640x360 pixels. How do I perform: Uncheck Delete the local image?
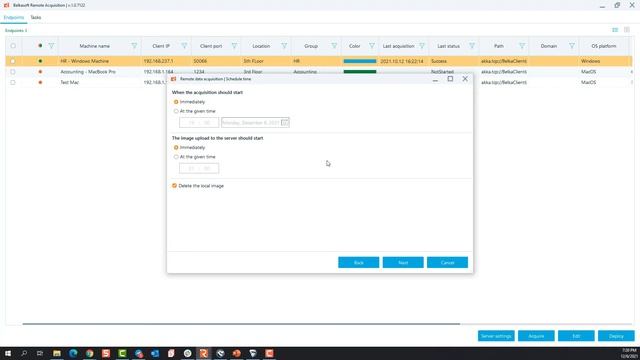[174, 186]
